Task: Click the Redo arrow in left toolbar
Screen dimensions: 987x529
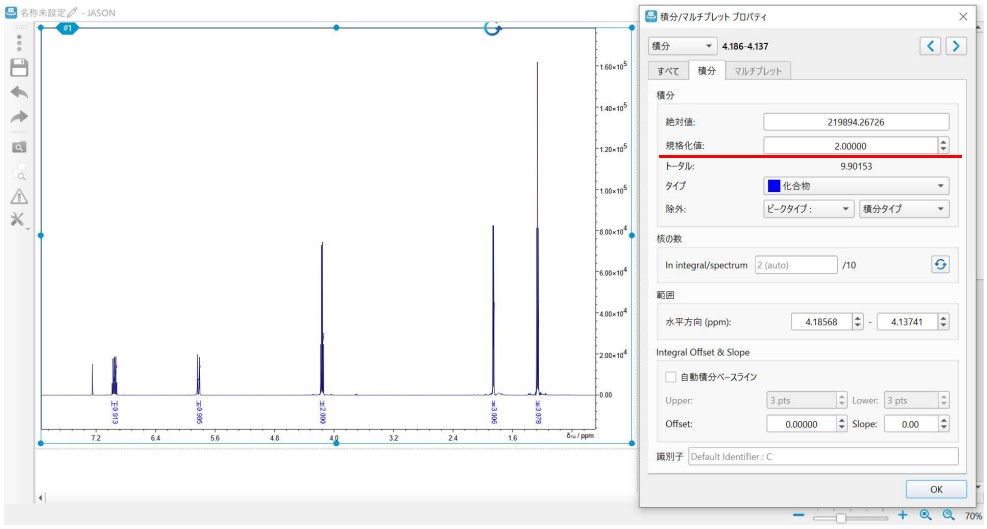Action: pyautogui.click(x=18, y=117)
